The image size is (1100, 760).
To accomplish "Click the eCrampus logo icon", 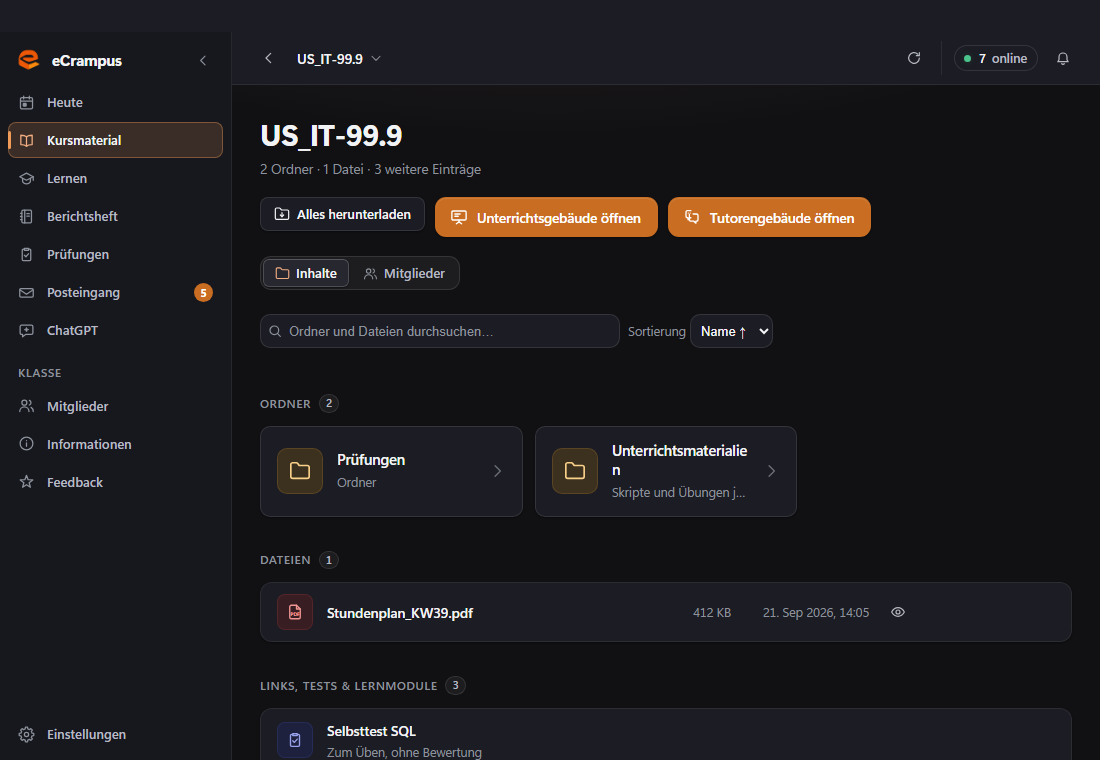I will pyautogui.click(x=29, y=60).
